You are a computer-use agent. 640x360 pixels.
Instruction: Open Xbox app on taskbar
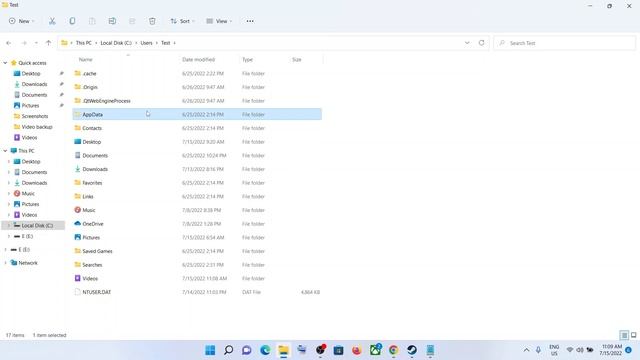click(x=376, y=350)
